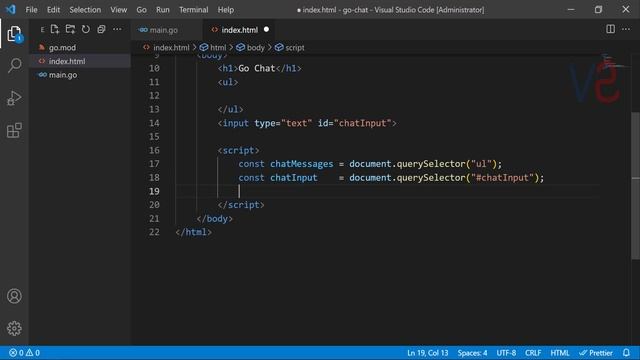The image size is (640, 360).
Task: Click the New File icon in explorer
Action: [x=55, y=29]
